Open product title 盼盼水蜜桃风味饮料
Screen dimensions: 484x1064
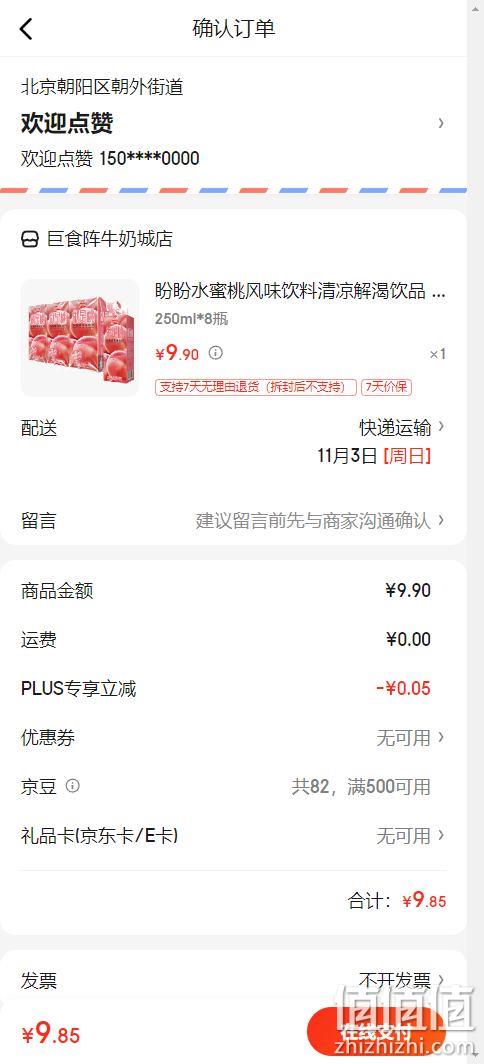coord(300,291)
